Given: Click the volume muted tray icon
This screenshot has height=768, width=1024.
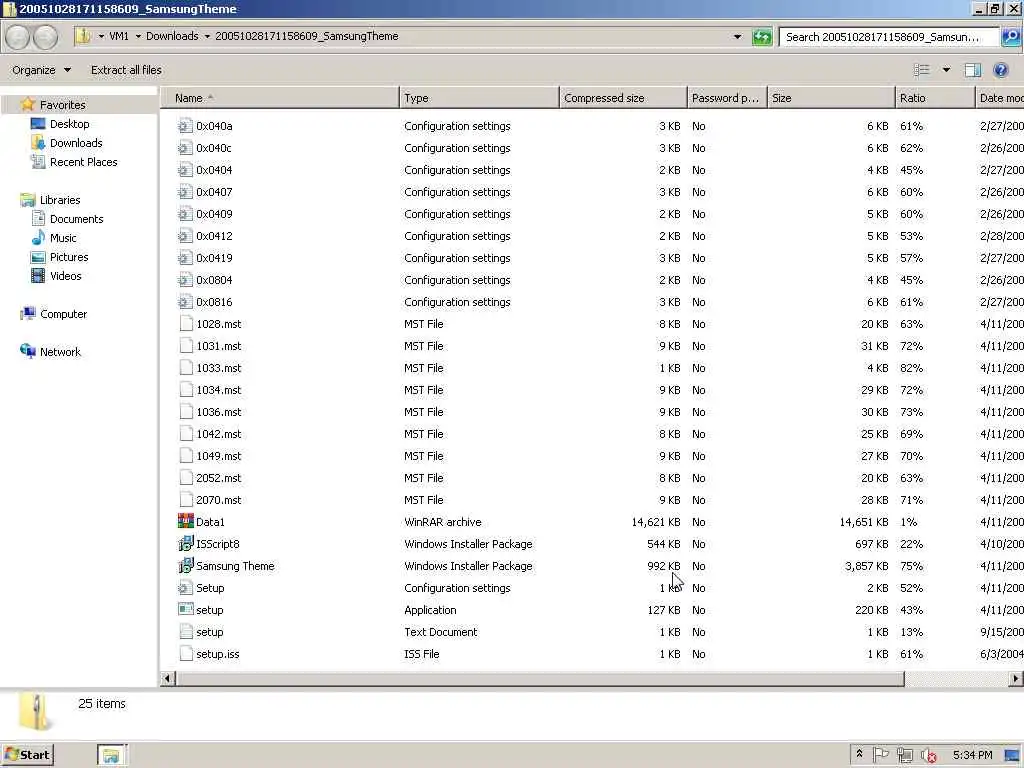Looking at the screenshot, I should tap(928, 755).
